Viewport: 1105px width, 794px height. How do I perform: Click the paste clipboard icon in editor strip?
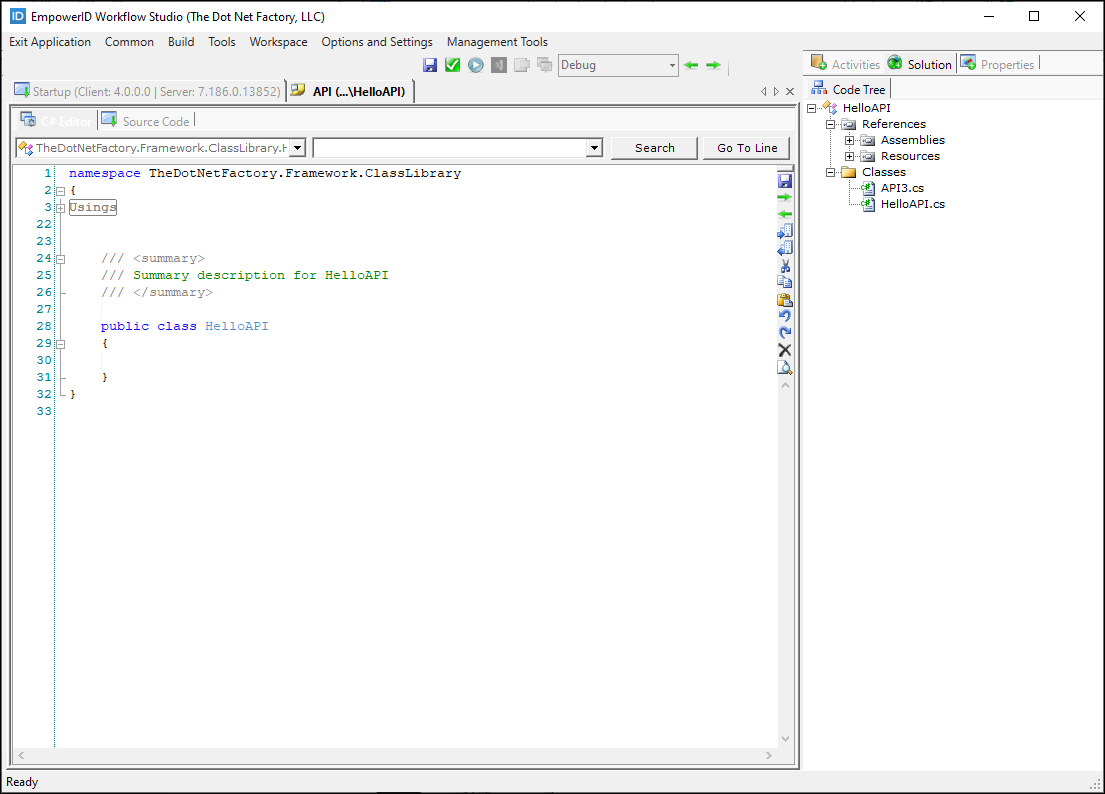(x=785, y=299)
